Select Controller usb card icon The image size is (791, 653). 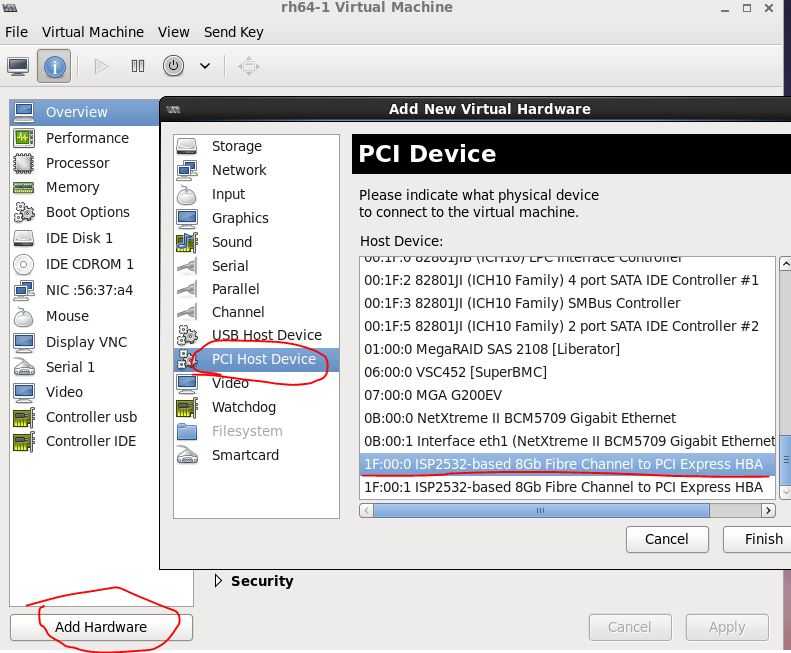pyautogui.click(x=24, y=417)
